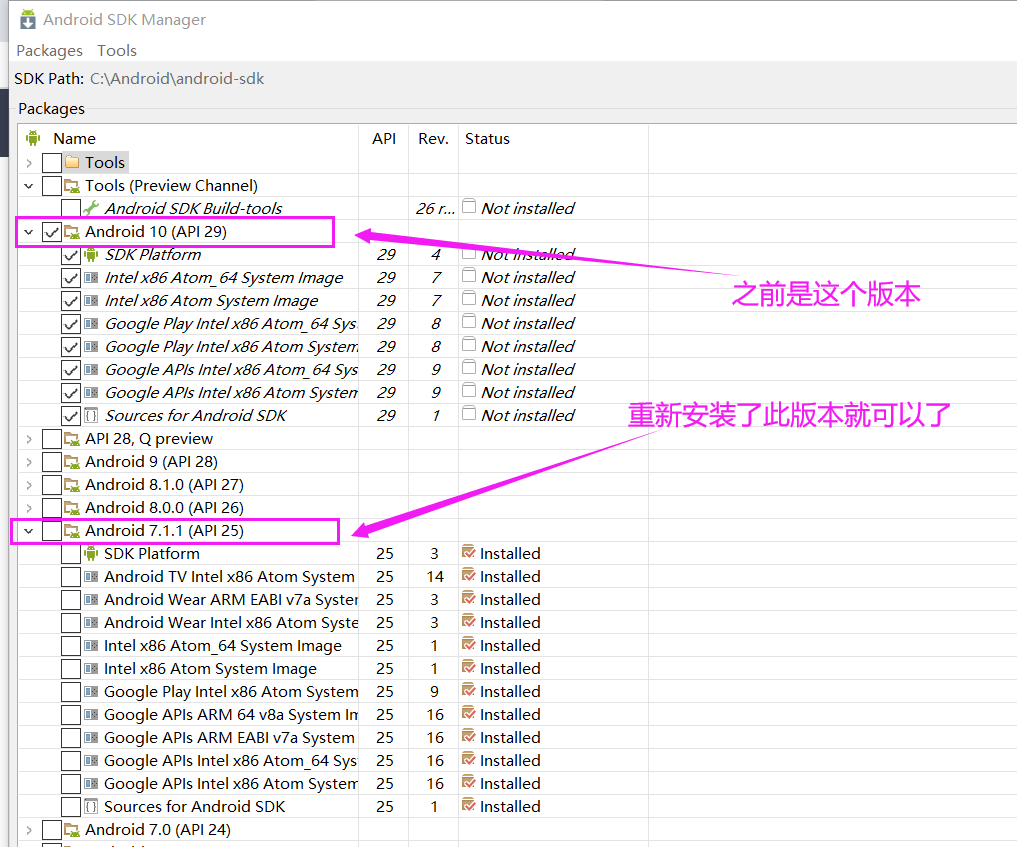Click the Name column header
1017x847 pixels.
point(74,139)
